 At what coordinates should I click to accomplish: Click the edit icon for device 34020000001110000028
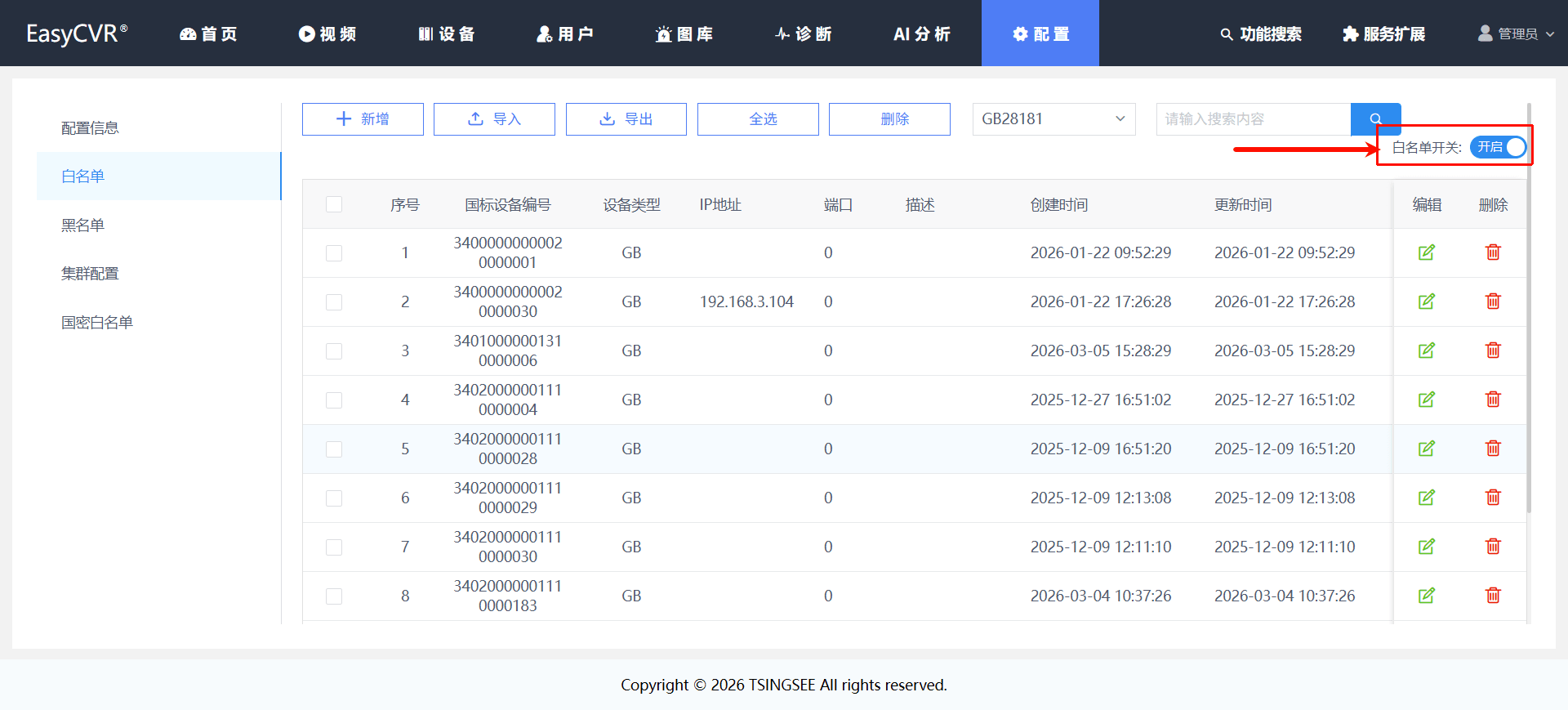coord(1426,449)
